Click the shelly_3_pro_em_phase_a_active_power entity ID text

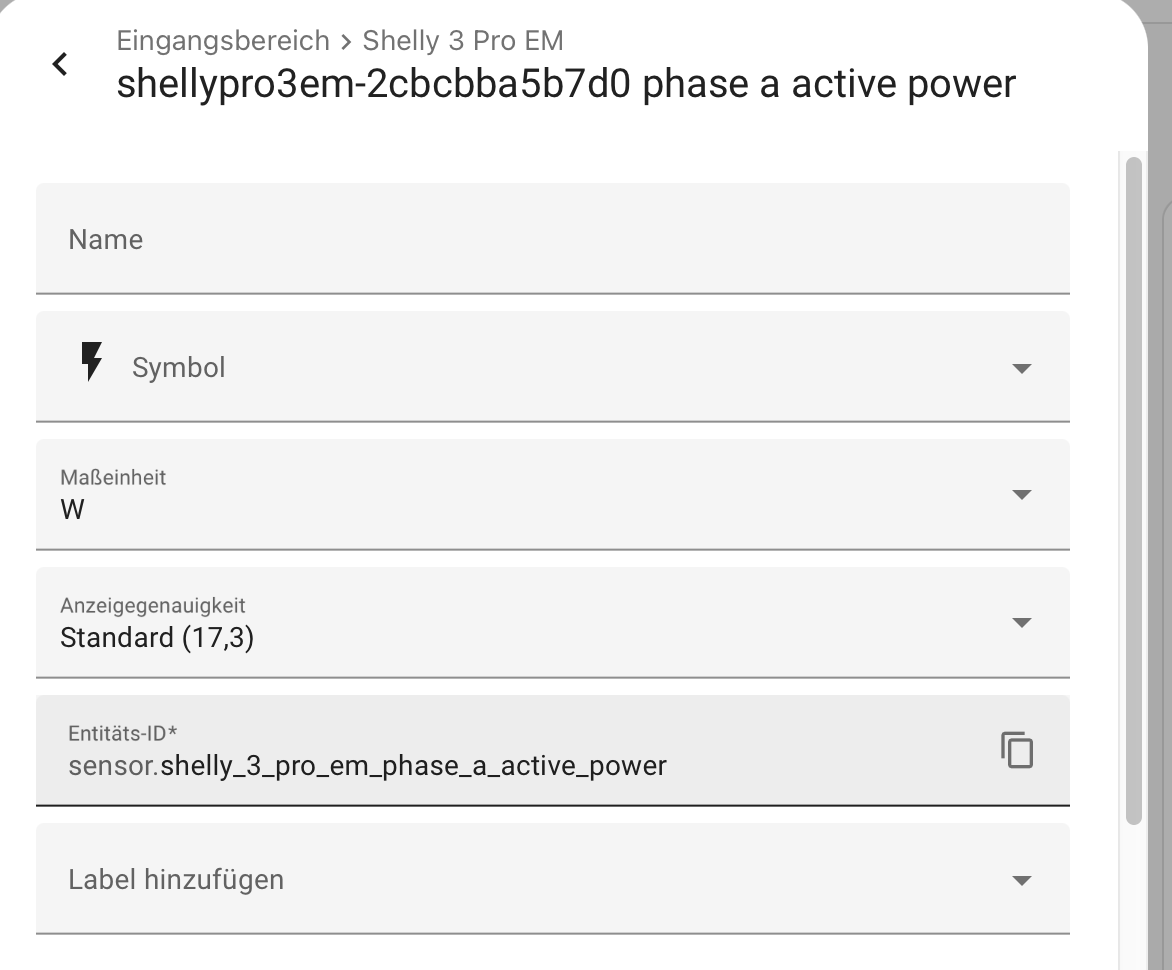click(x=413, y=767)
